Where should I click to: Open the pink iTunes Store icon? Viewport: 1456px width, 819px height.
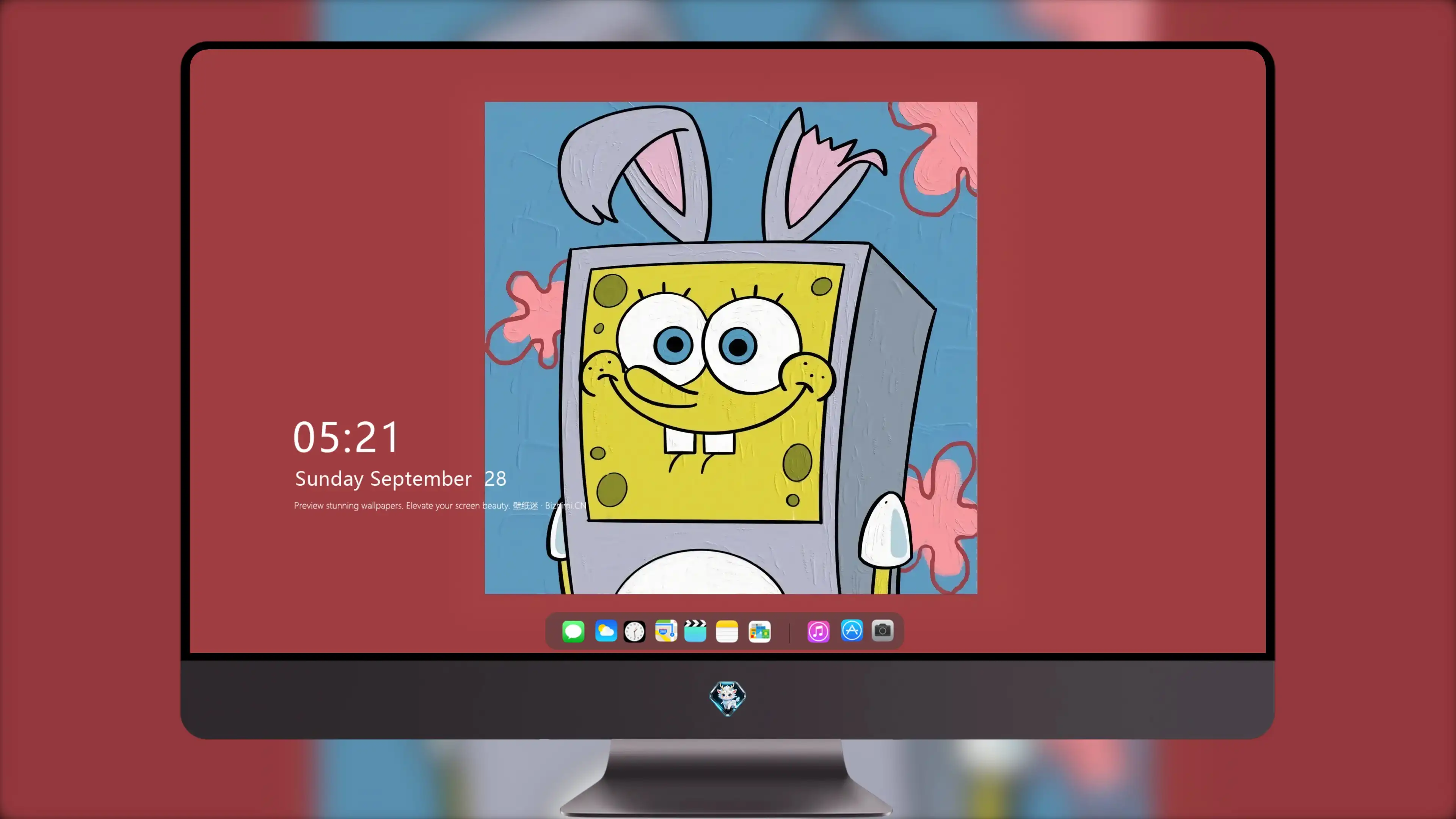click(x=819, y=631)
